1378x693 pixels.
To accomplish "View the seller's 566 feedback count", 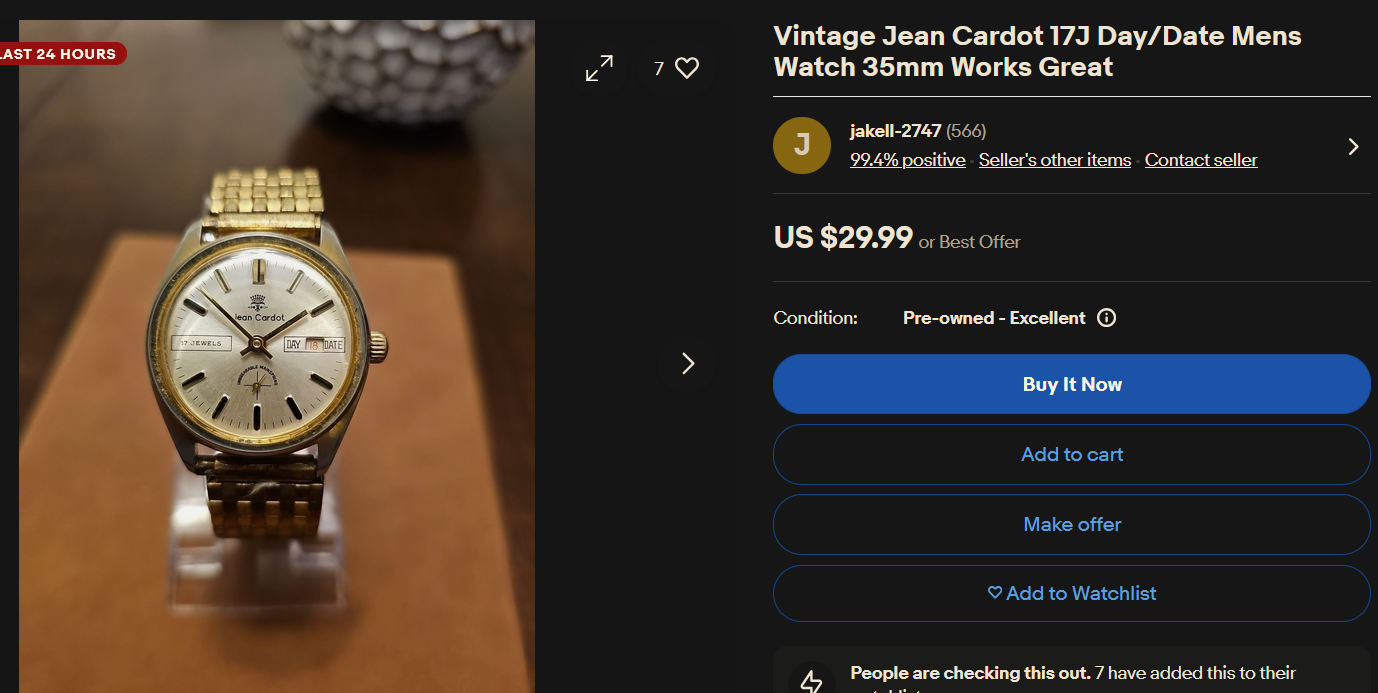I will 967,131.
